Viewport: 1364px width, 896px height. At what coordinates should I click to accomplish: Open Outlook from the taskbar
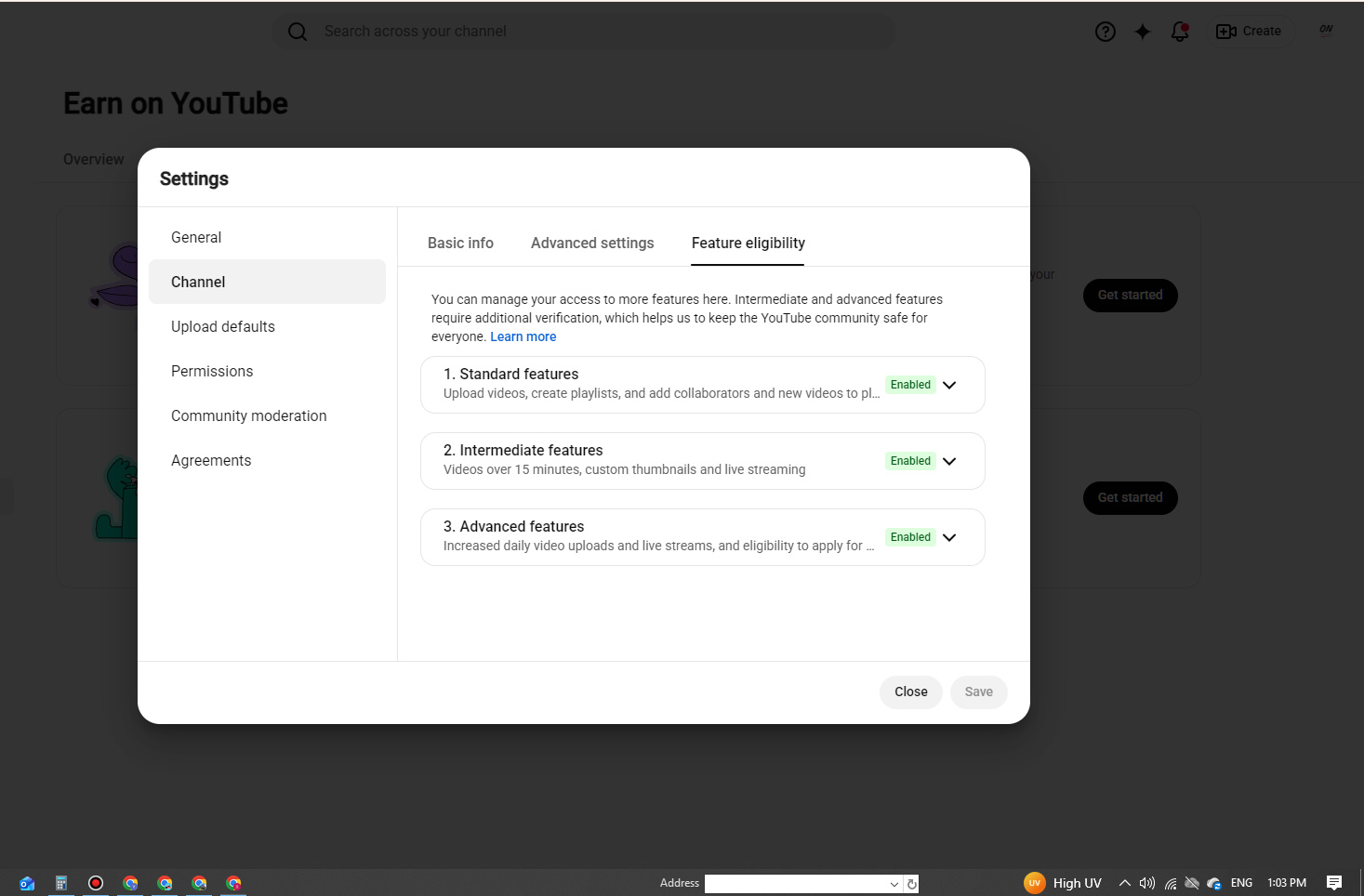[27, 883]
